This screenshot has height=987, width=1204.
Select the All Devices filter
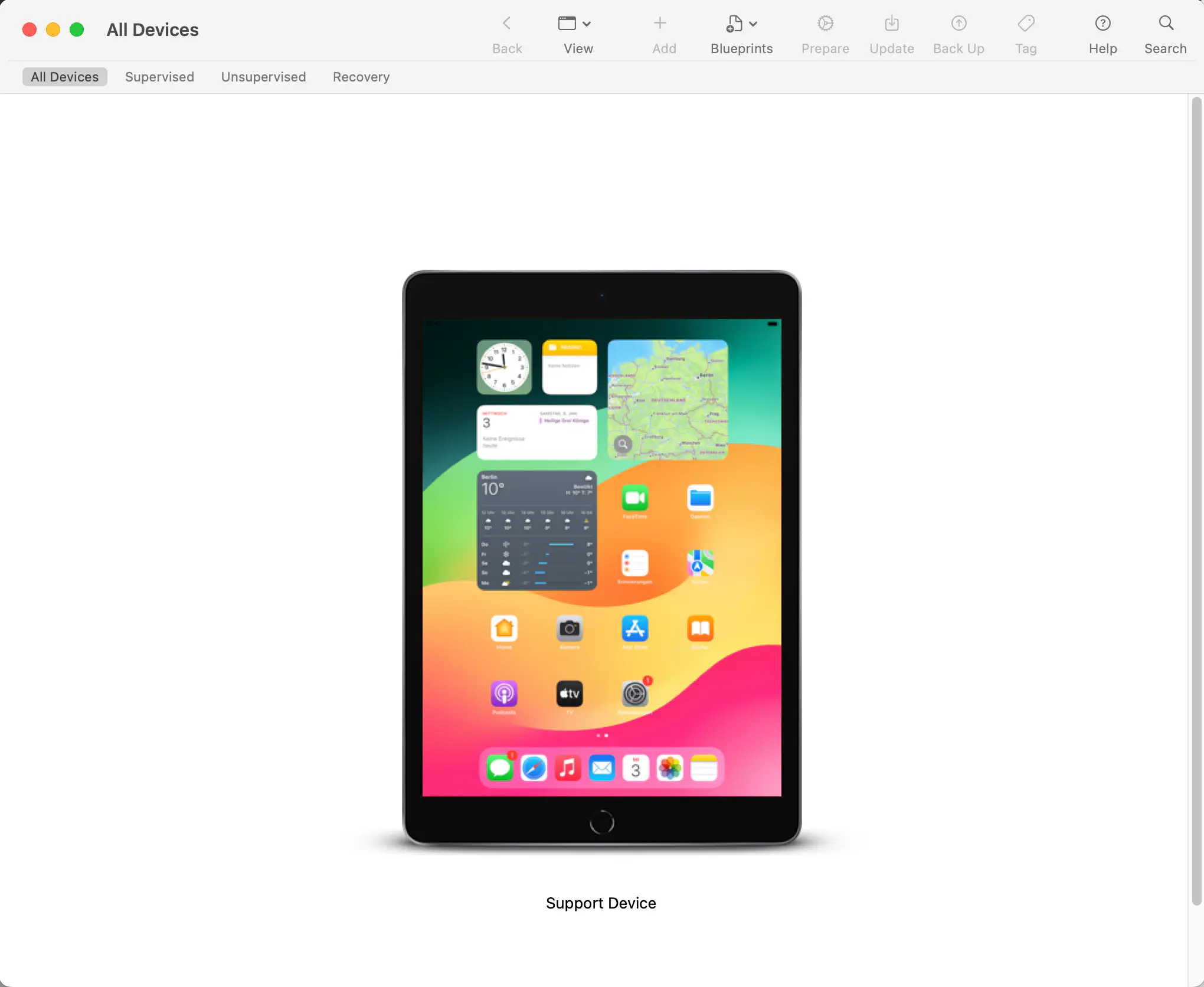[x=64, y=77]
